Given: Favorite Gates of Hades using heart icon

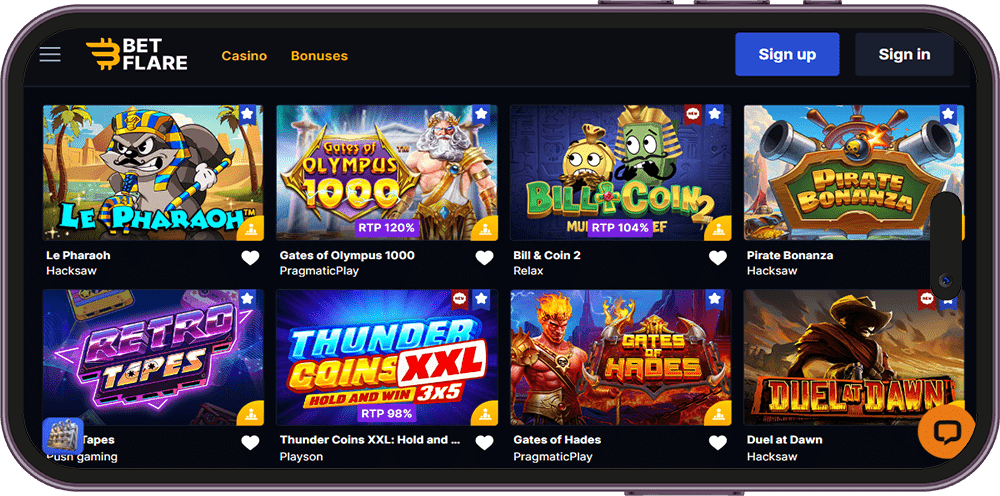Looking at the screenshot, I should tap(718, 442).
